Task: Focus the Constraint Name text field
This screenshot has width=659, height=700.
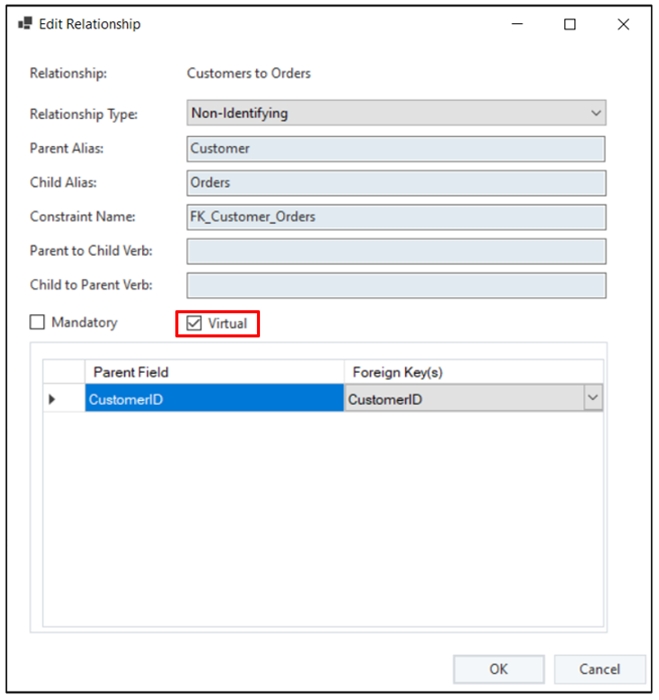Action: (396, 217)
